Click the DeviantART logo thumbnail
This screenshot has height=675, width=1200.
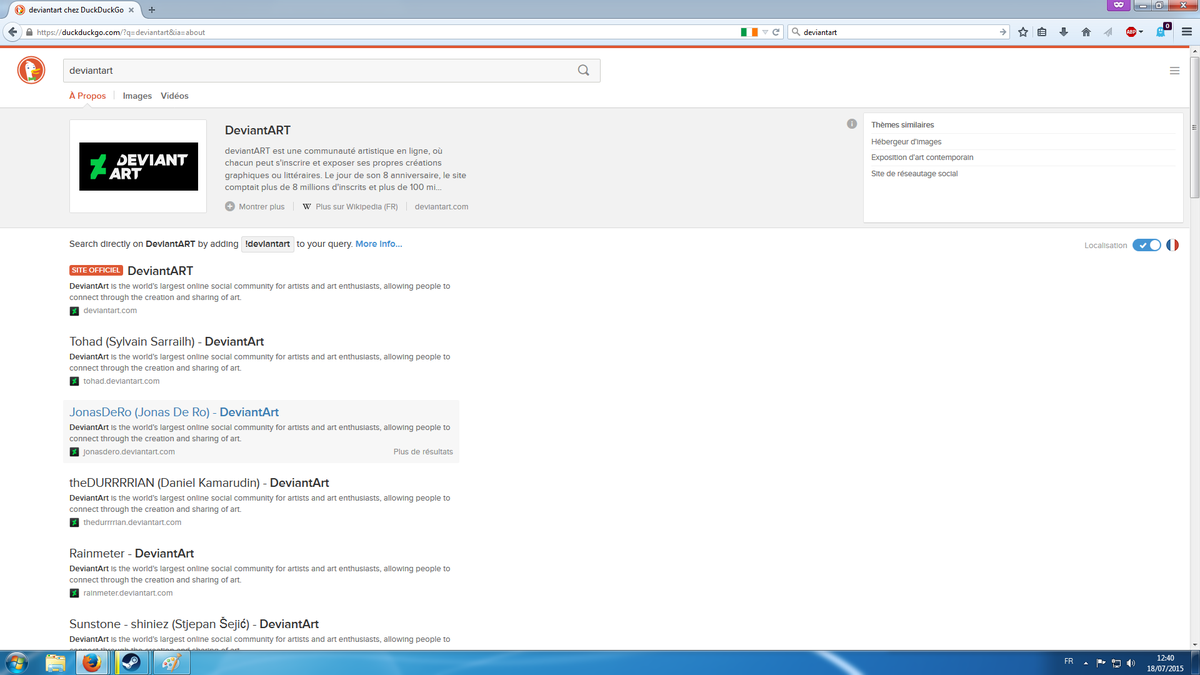click(138, 166)
